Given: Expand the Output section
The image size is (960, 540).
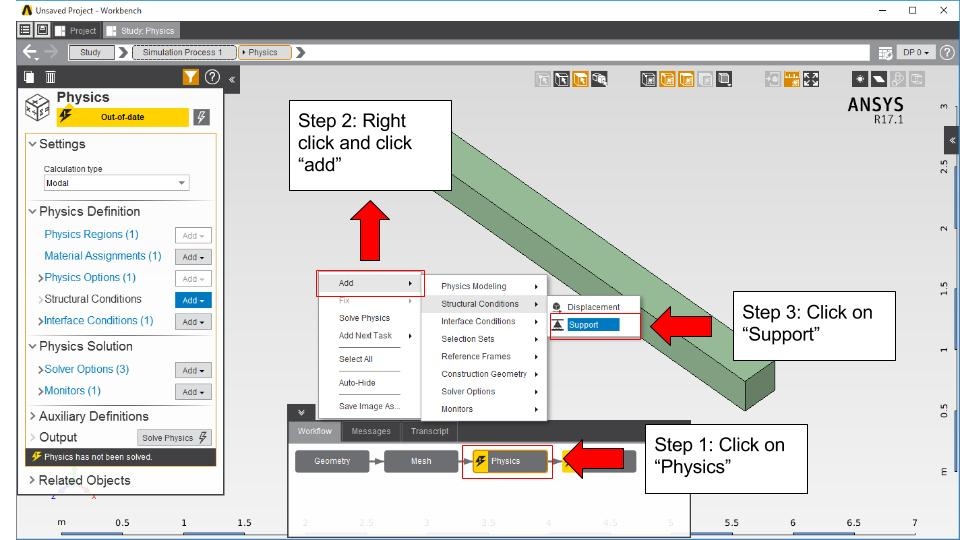Looking at the screenshot, I should coord(32,437).
